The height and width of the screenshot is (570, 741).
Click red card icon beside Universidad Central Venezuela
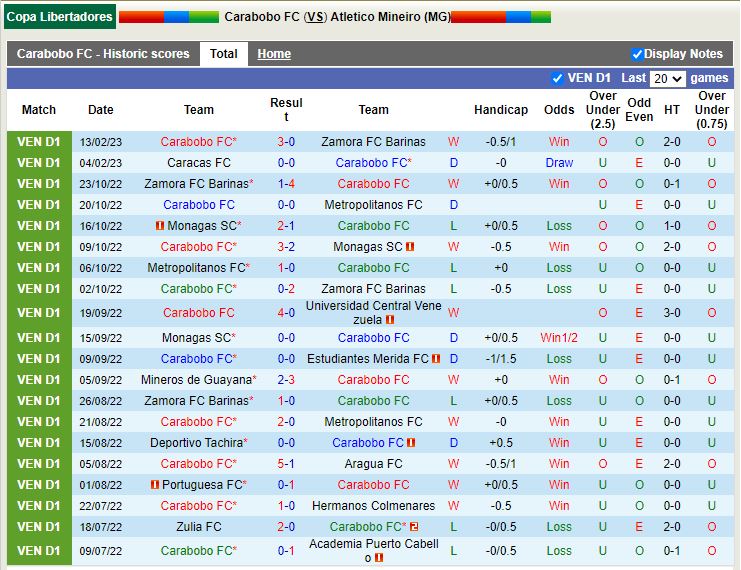click(x=390, y=320)
